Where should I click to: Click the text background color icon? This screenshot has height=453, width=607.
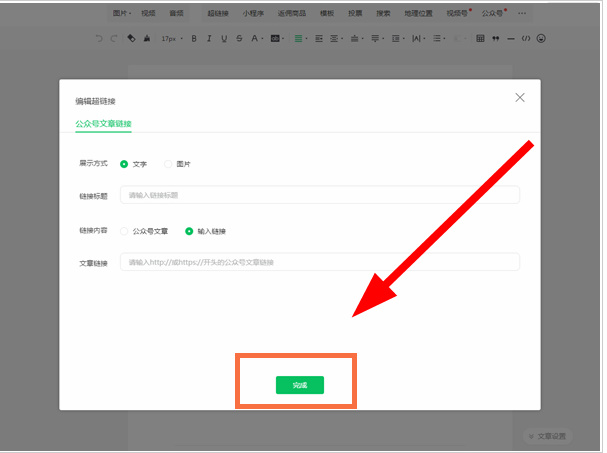(275, 38)
